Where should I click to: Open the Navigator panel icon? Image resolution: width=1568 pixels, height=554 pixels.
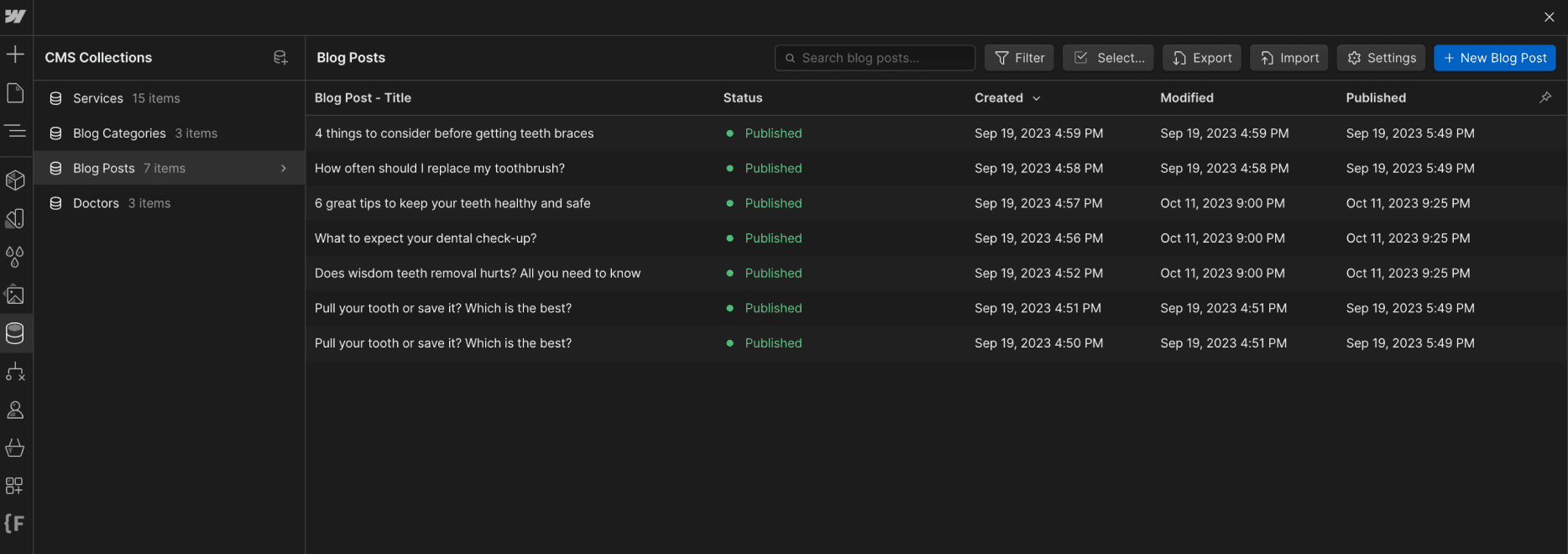(15, 131)
